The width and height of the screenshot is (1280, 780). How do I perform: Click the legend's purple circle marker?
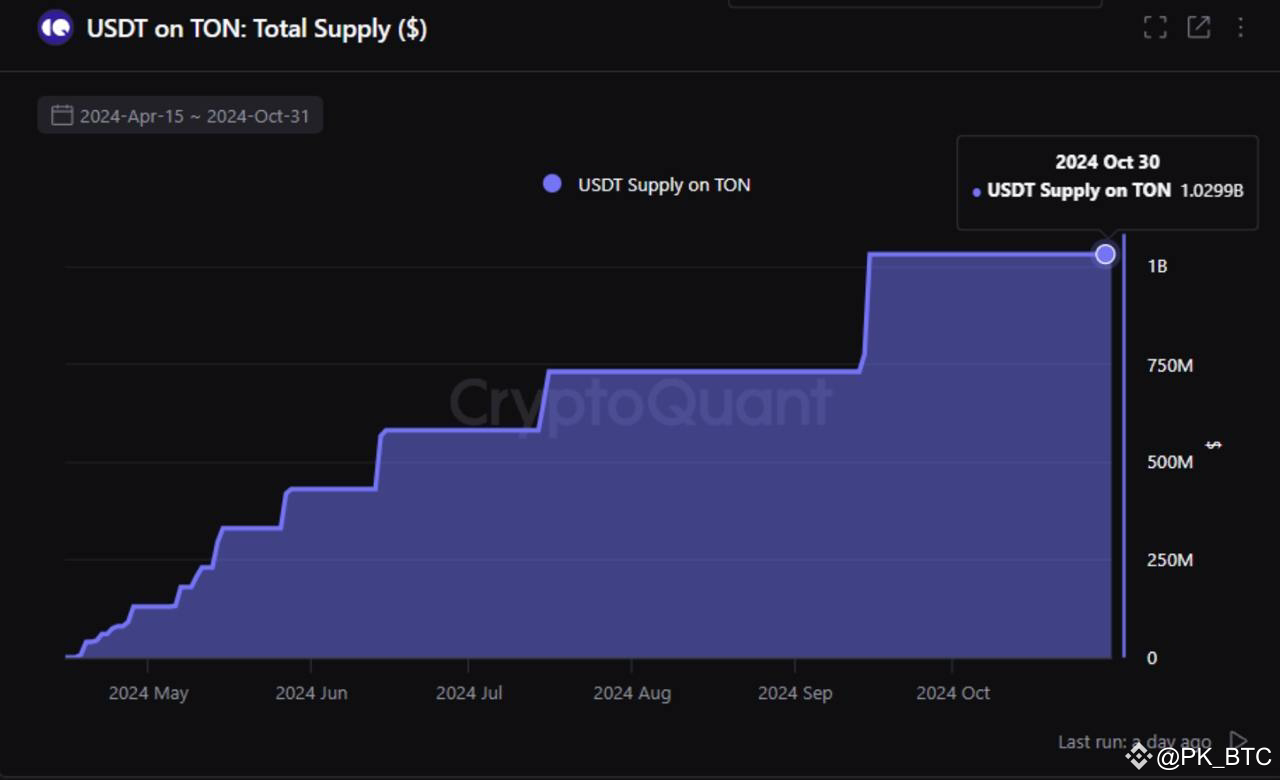552,184
